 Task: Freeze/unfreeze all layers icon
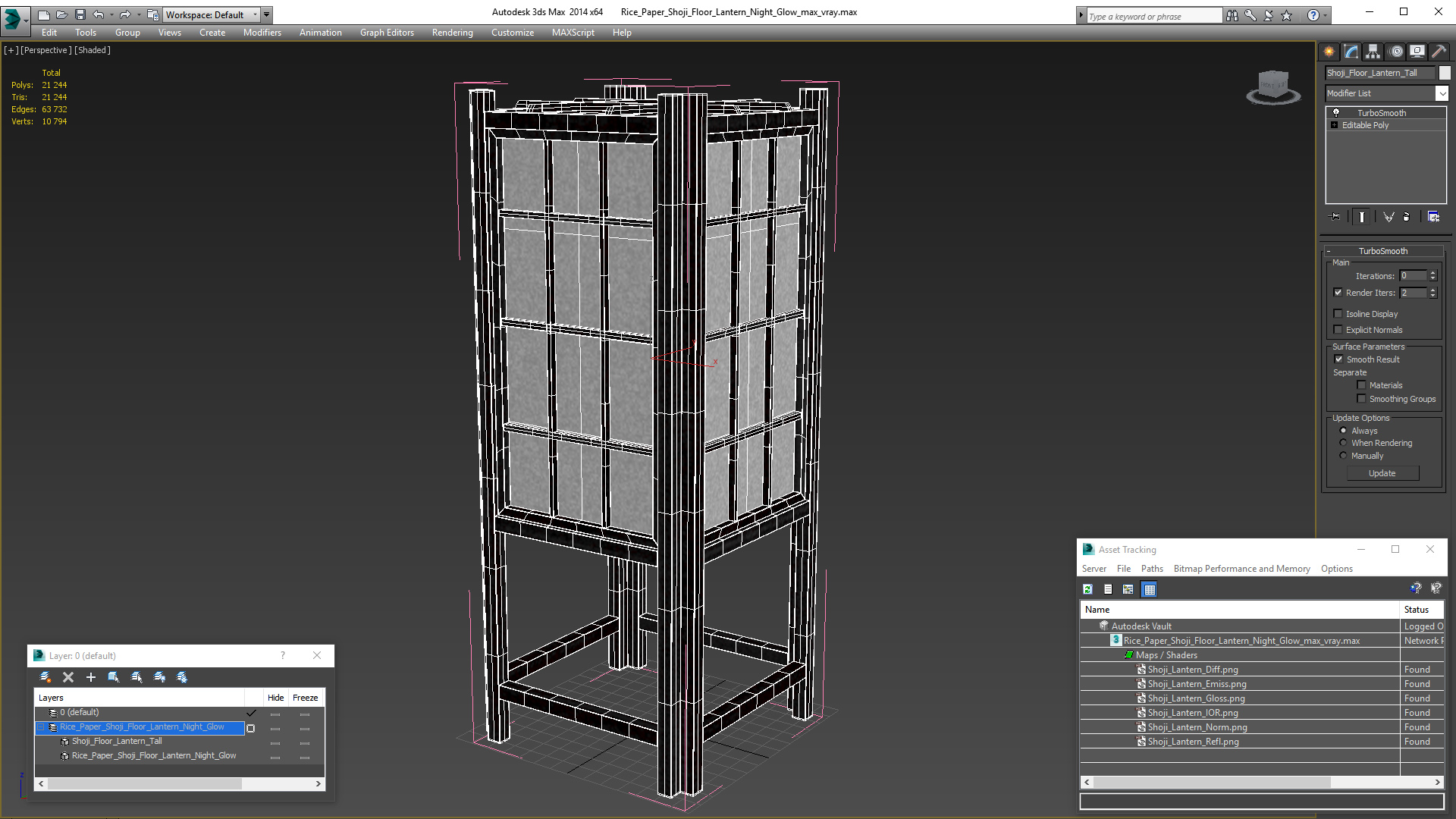click(182, 677)
